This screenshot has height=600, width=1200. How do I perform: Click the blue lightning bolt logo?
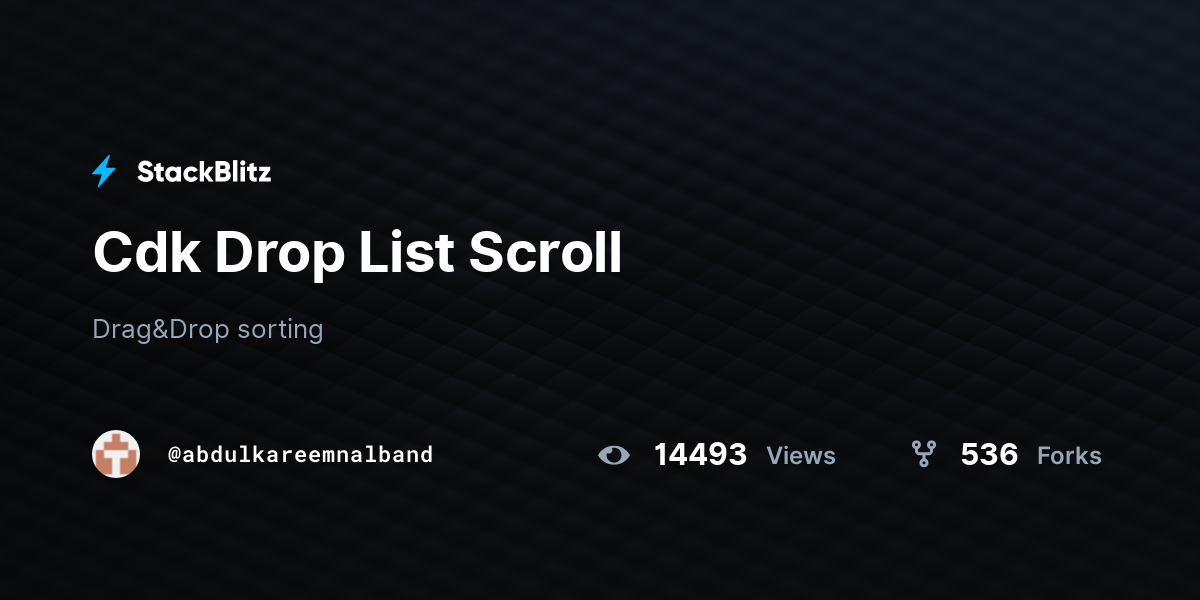104,172
